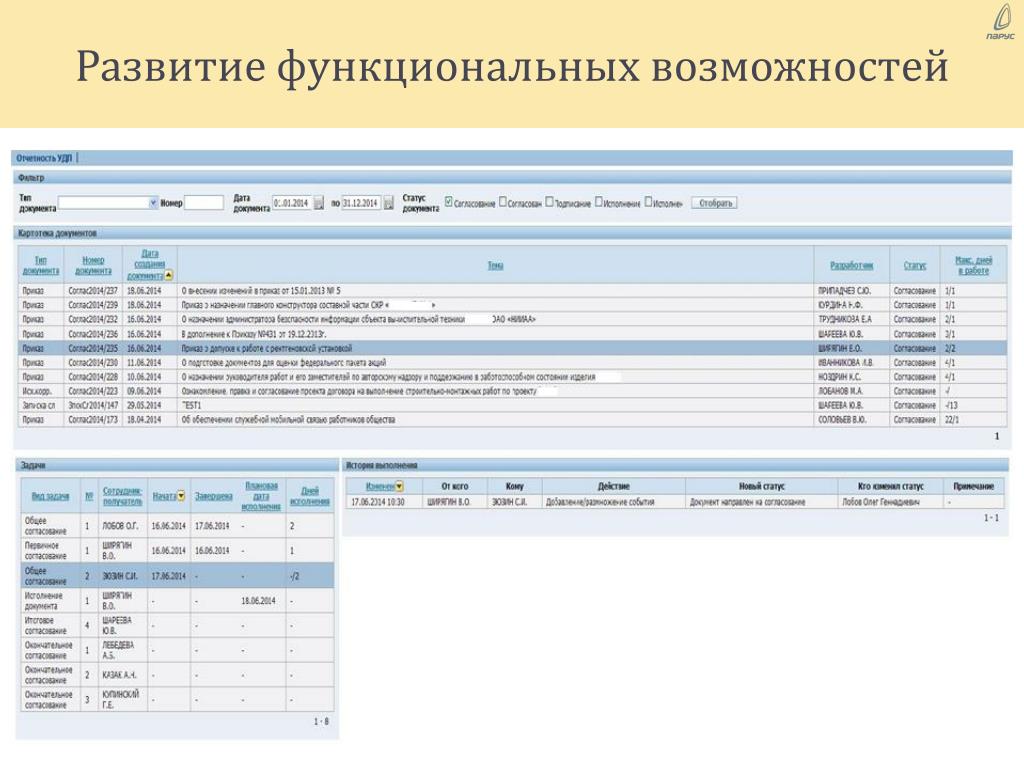Select highlighted task row ЗЮЗИН С.И.
This screenshot has width=1024, height=768.
coord(177,576)
